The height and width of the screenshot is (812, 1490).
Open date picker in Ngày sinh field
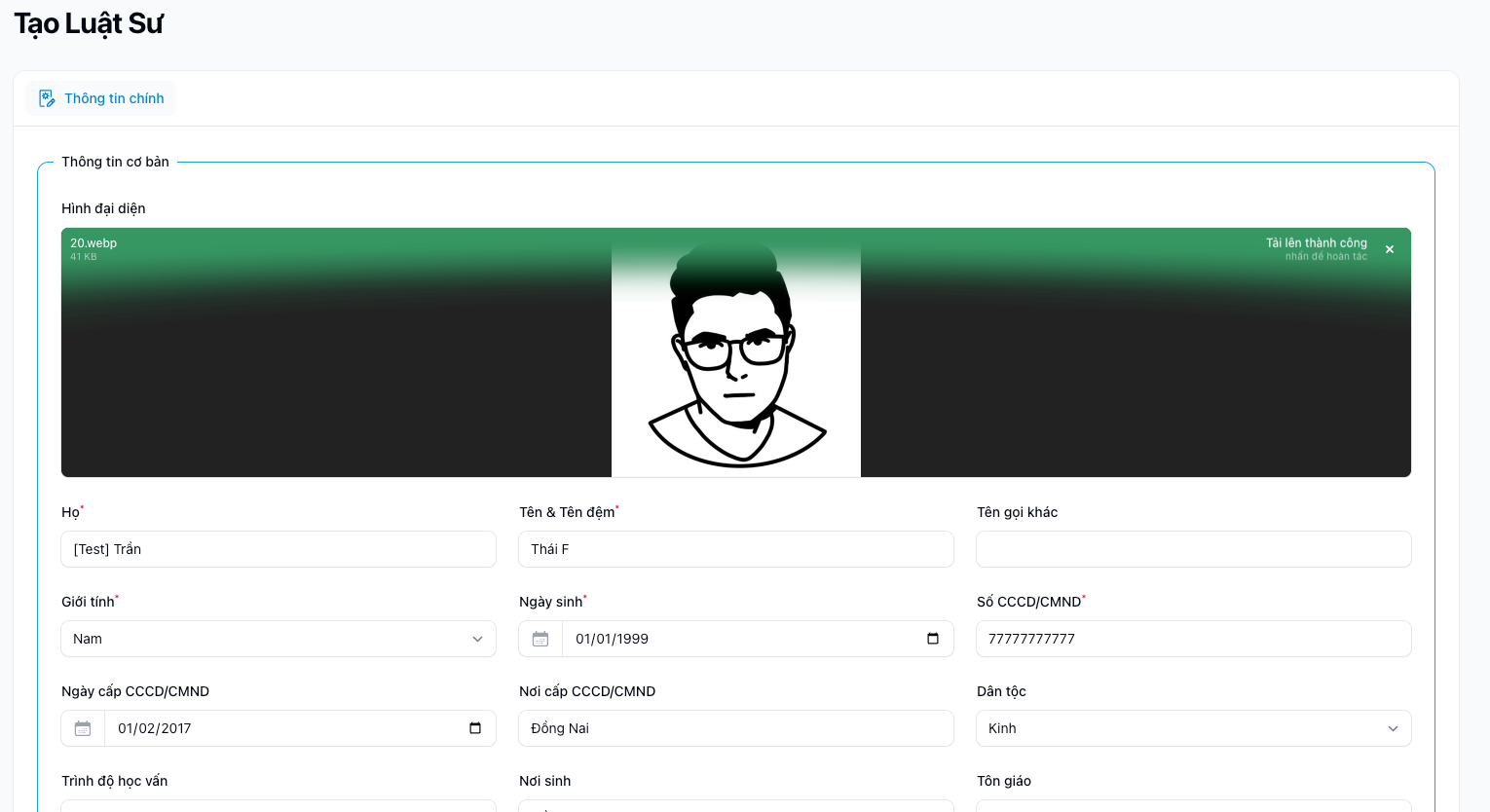click(x=932, y=639)
